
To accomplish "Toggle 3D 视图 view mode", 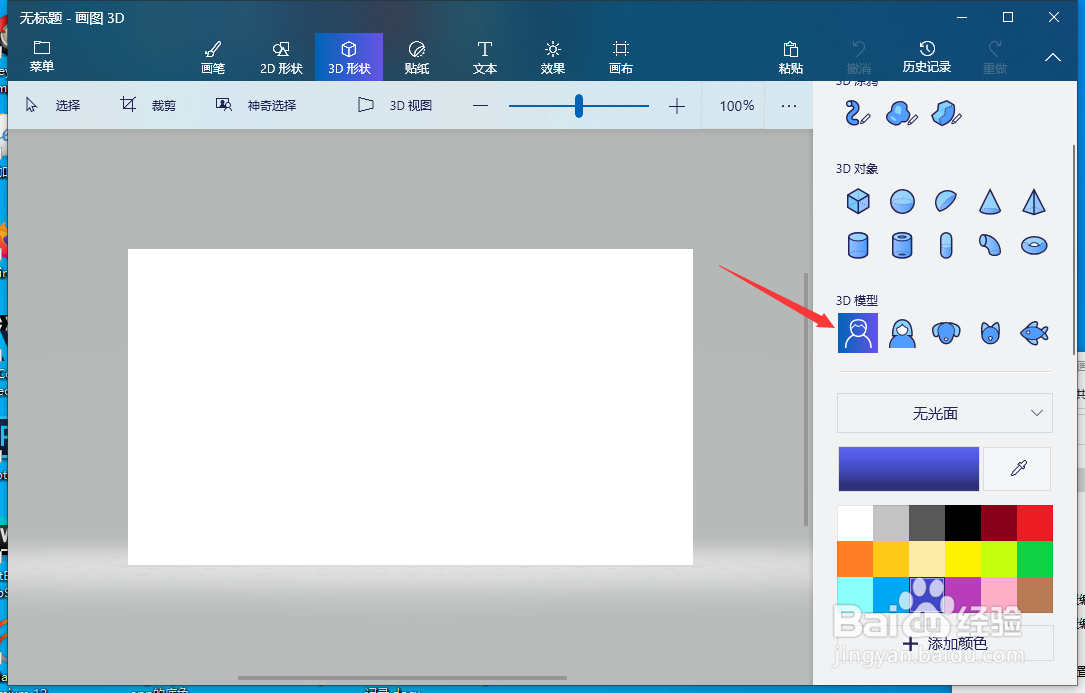I will coord(395,105).
